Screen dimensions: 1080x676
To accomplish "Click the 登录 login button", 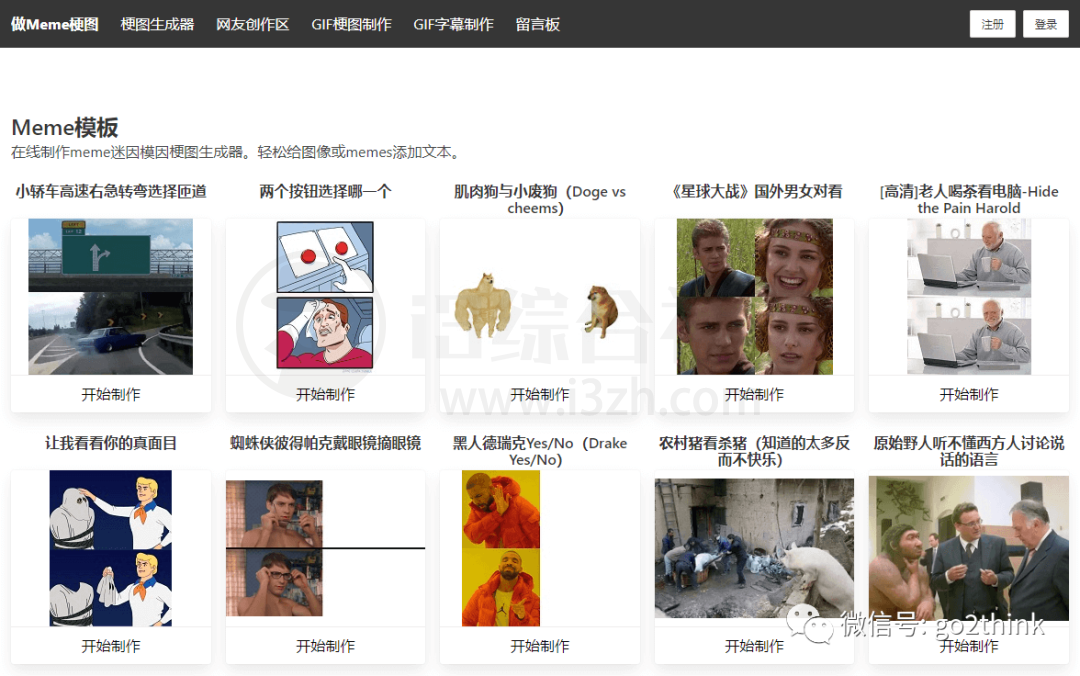I will (x=1046, y=24).
